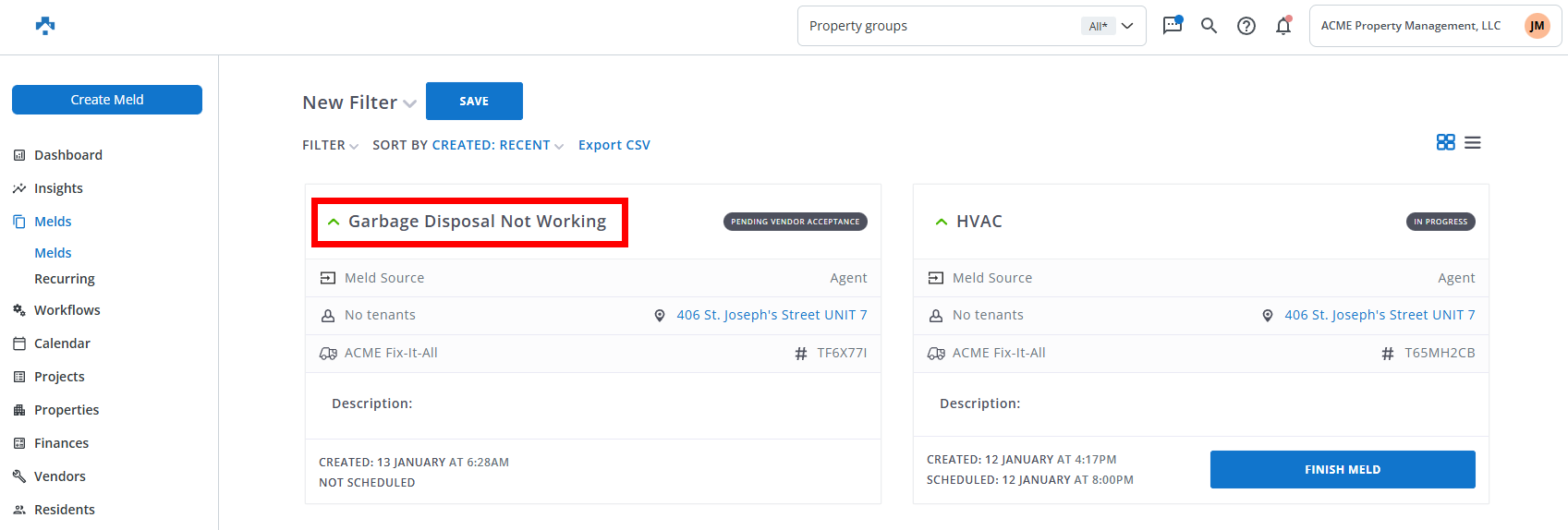This screenshot has height=530, width=1568.
Task: Open the notifications bell
Action: (1283, 26)
